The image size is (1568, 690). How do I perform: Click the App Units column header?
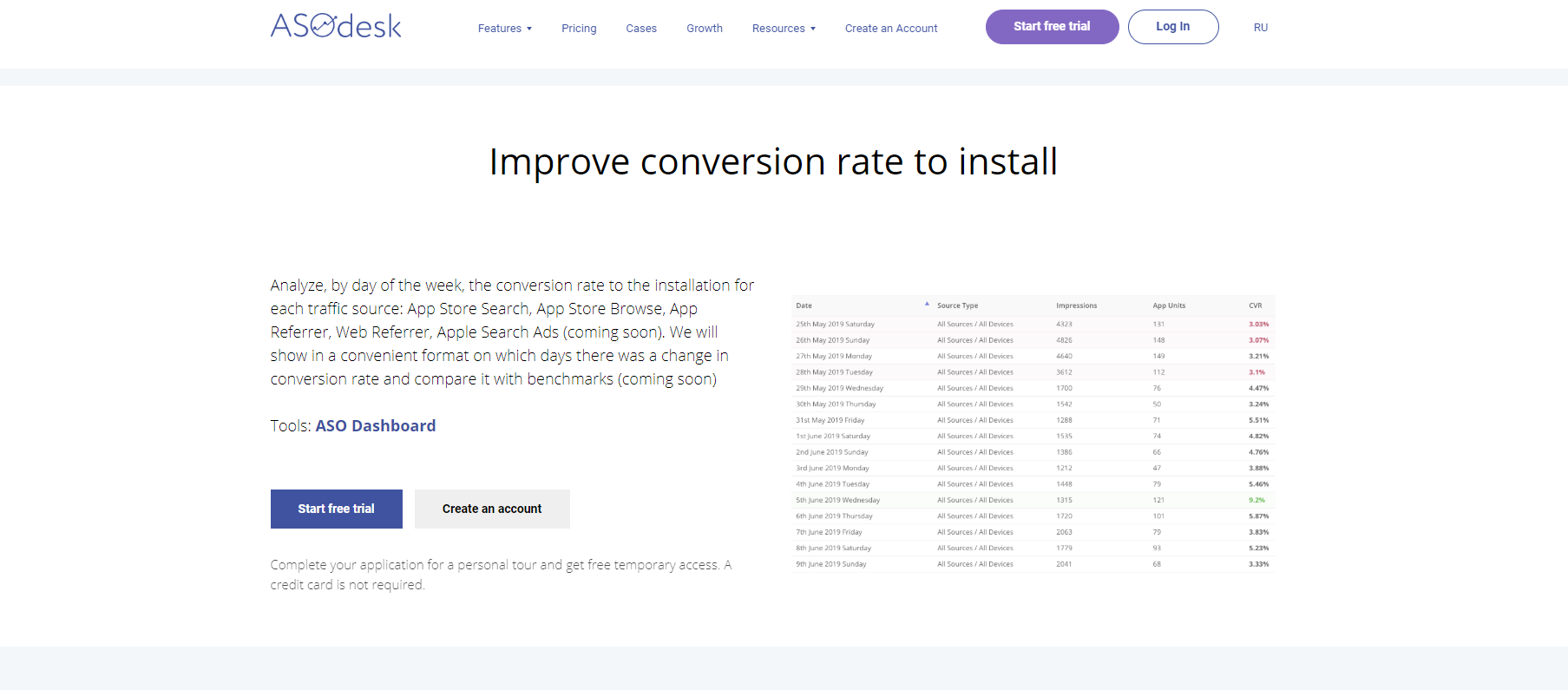coord(1169,306)
